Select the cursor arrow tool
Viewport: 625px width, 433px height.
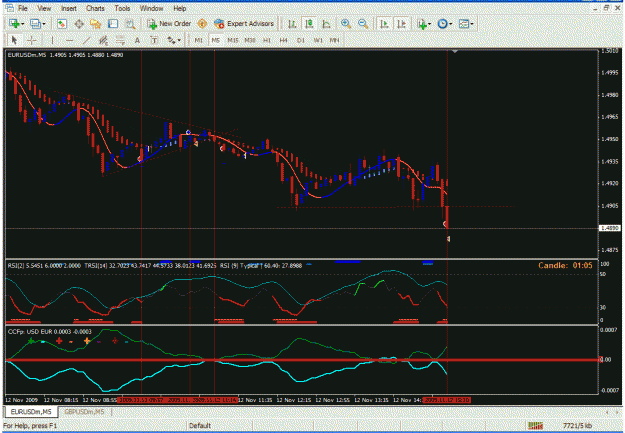[x=14, y=40]
